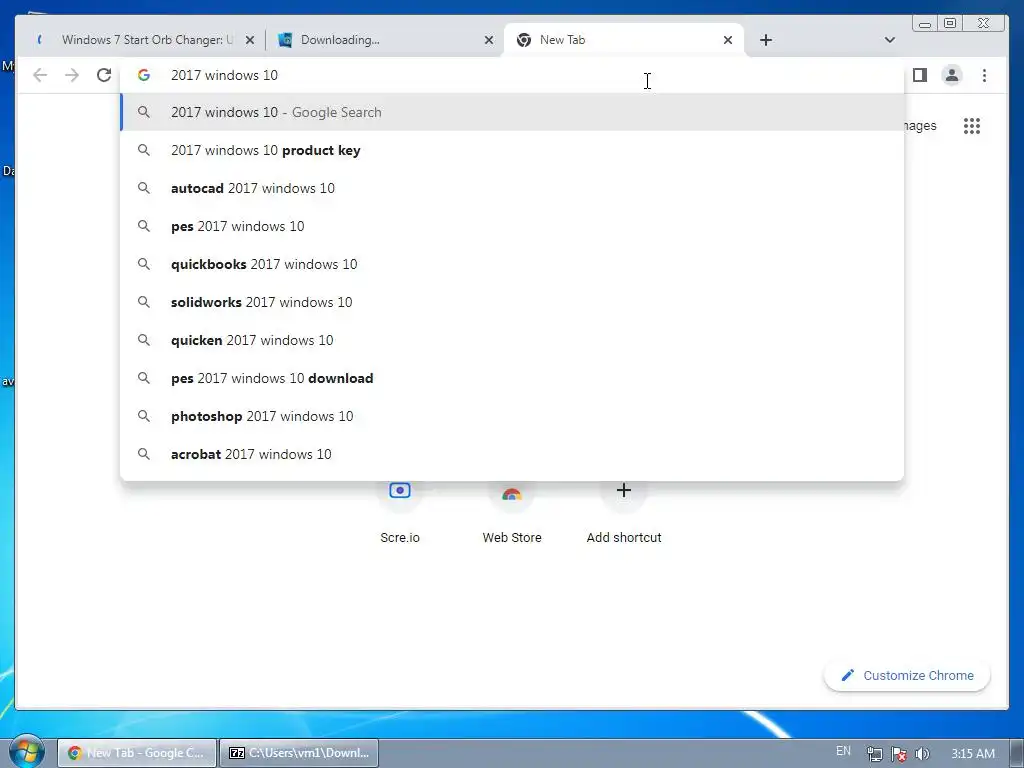Screen dimensions: 1024x768
Task: Open the Action Center flag icon
Action: tap(899, 754)
